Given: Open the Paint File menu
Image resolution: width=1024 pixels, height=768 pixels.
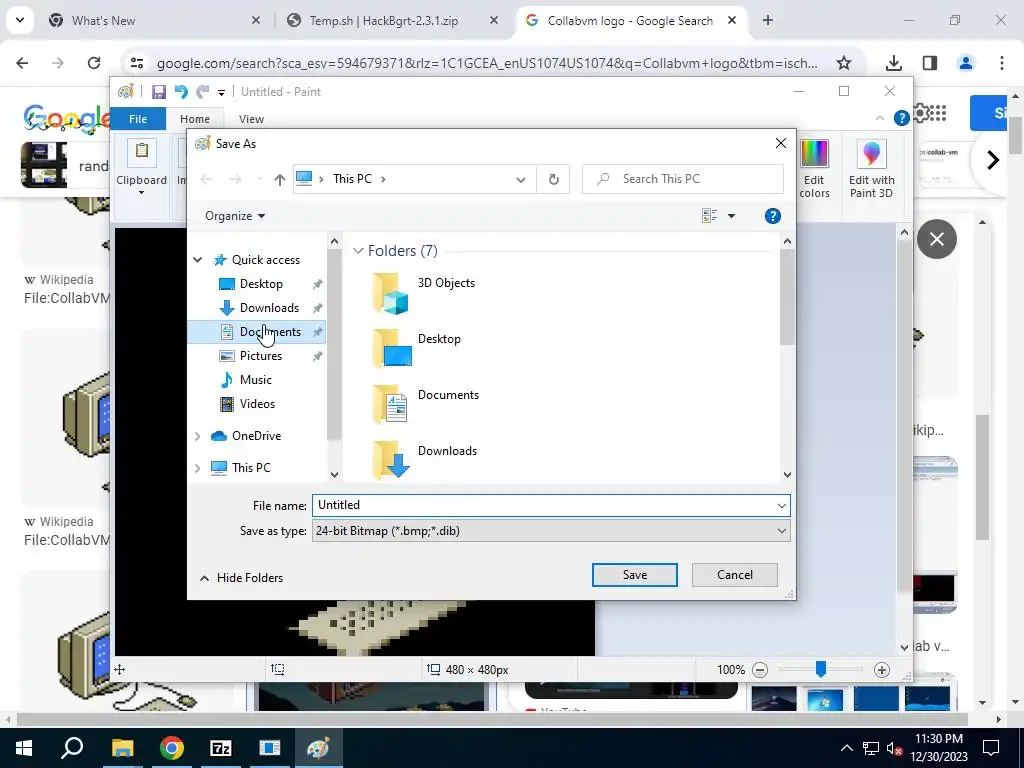Looking at the screenshot, I should pos(138,119).
